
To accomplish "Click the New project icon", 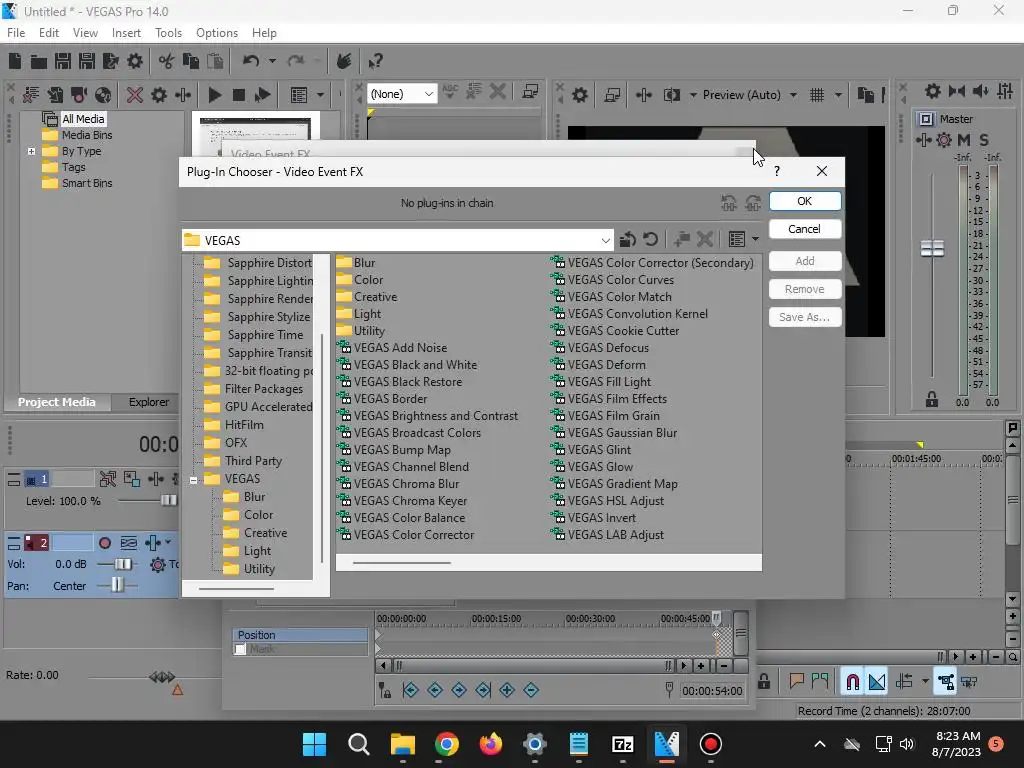I will tap(15, 61).
